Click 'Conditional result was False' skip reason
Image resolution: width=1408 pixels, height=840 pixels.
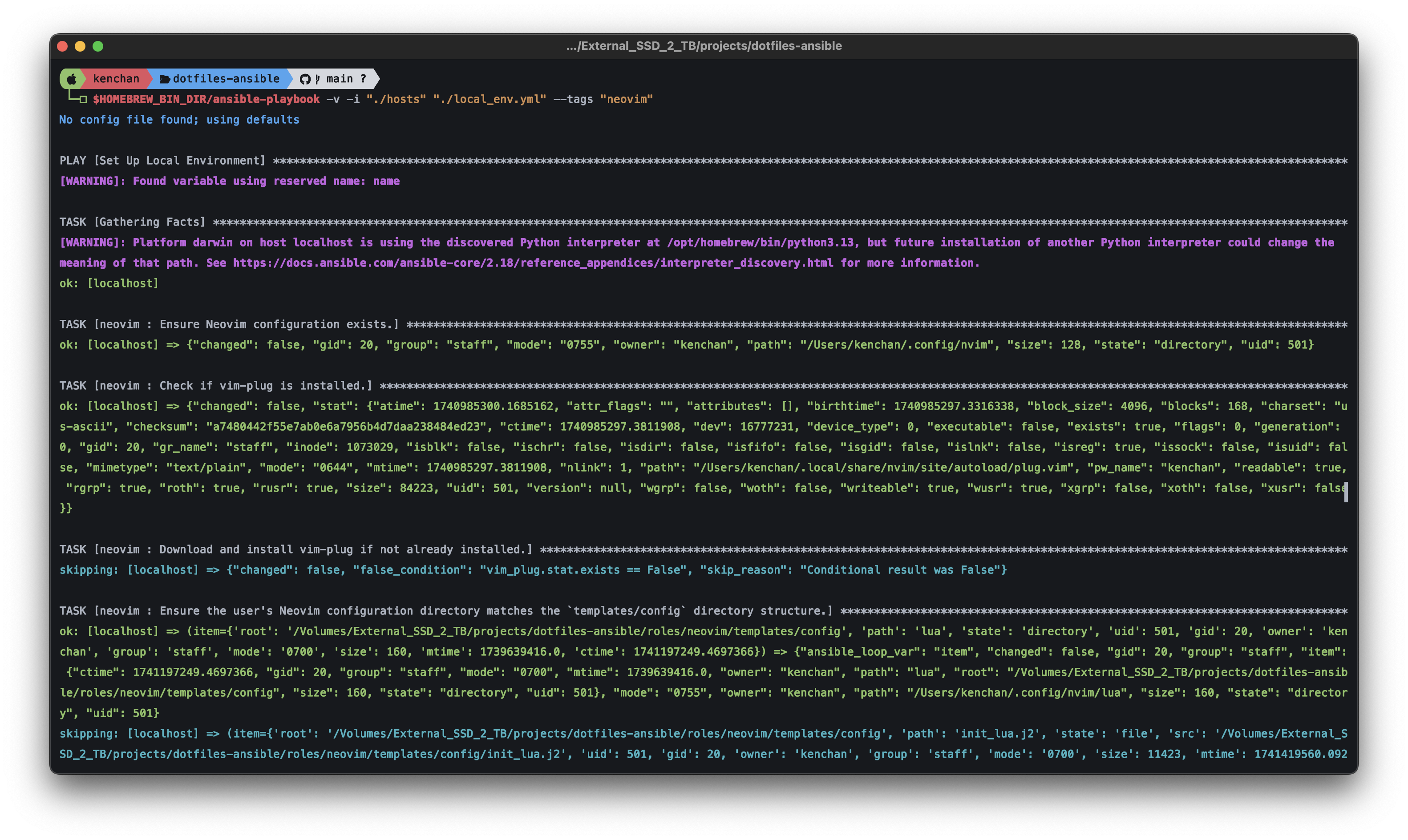point(900,569)
